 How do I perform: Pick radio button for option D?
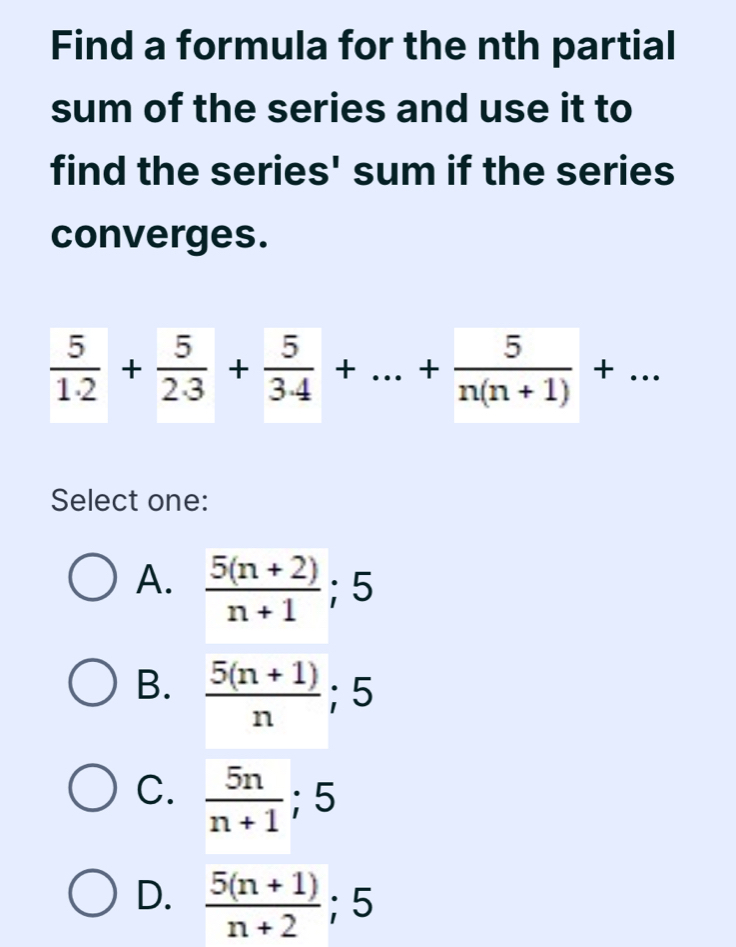(x=93, y=903)
